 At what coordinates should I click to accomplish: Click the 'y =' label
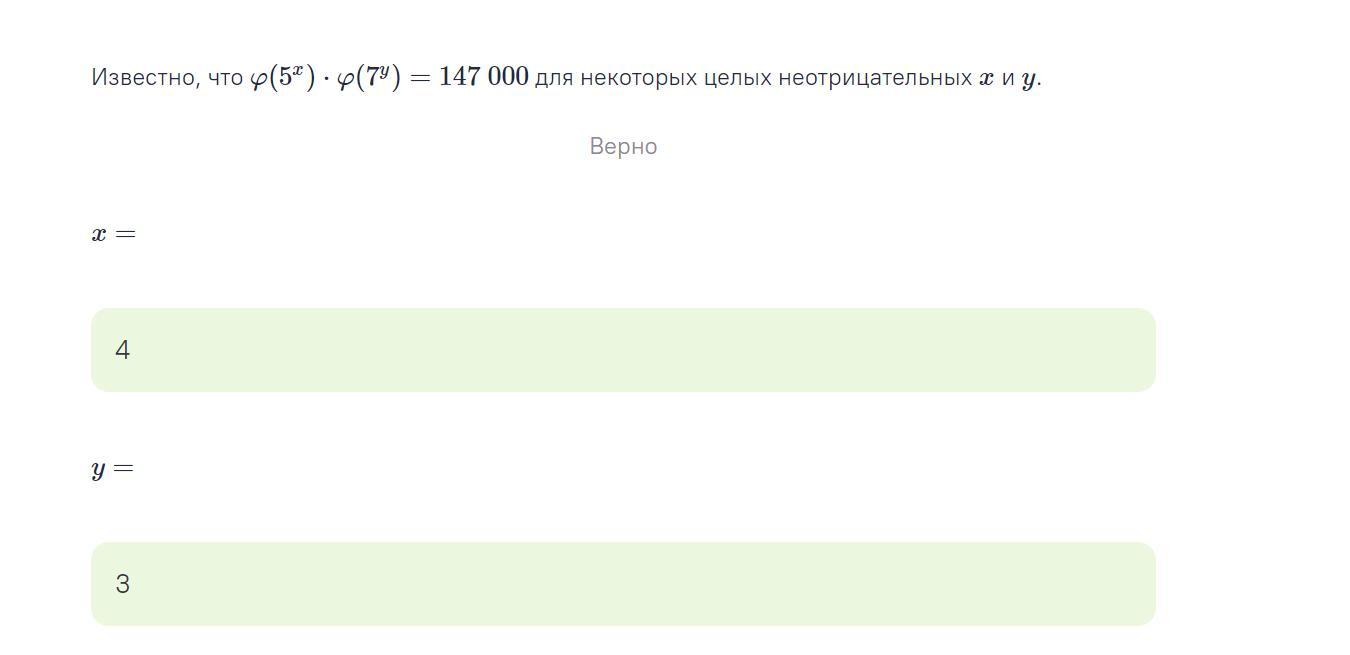tap(112, 469)
